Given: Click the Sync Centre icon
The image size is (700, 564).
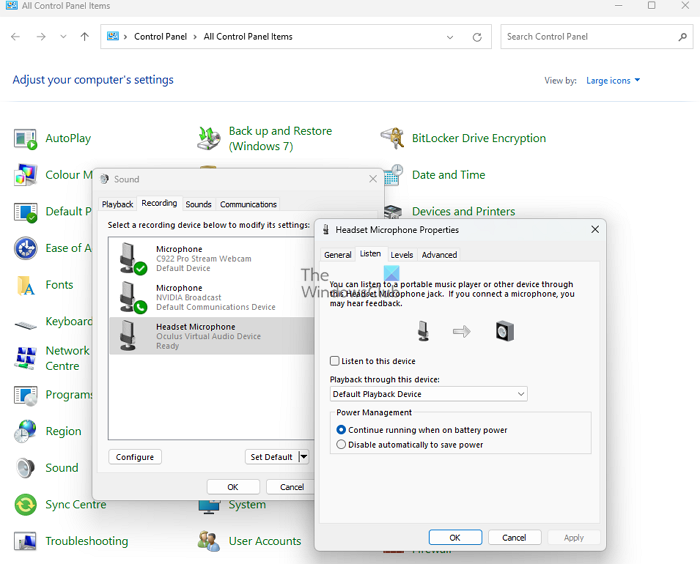Looking at the screenshot, I should 26,505.
